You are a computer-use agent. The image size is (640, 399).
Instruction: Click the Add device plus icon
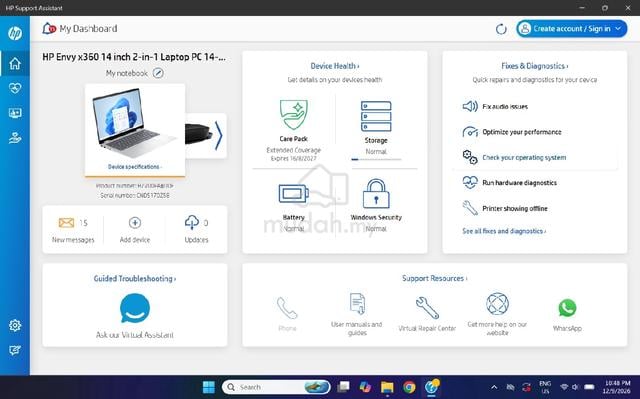(x=135, y=223)
